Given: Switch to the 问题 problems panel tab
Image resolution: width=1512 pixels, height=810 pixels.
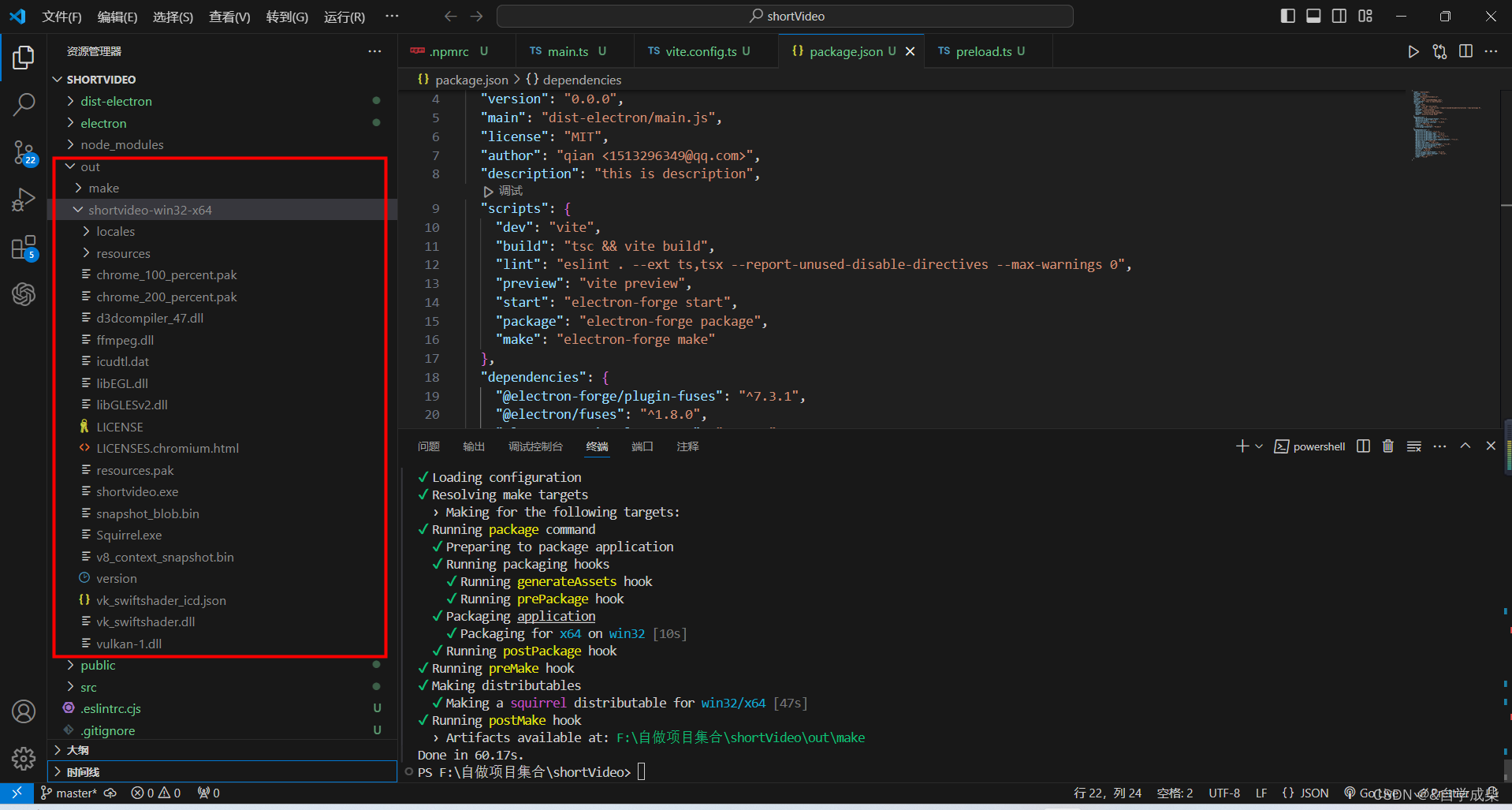Looking at the screenshot, I should tap(429, 446).
